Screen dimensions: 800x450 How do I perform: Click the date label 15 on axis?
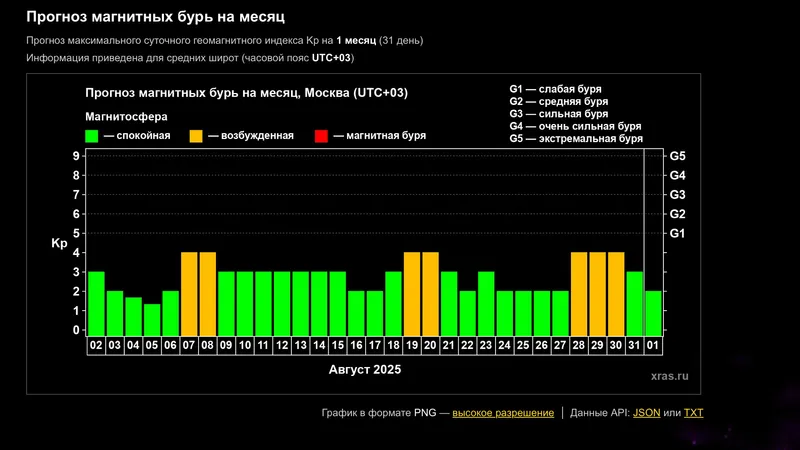[x=338, y=345]
